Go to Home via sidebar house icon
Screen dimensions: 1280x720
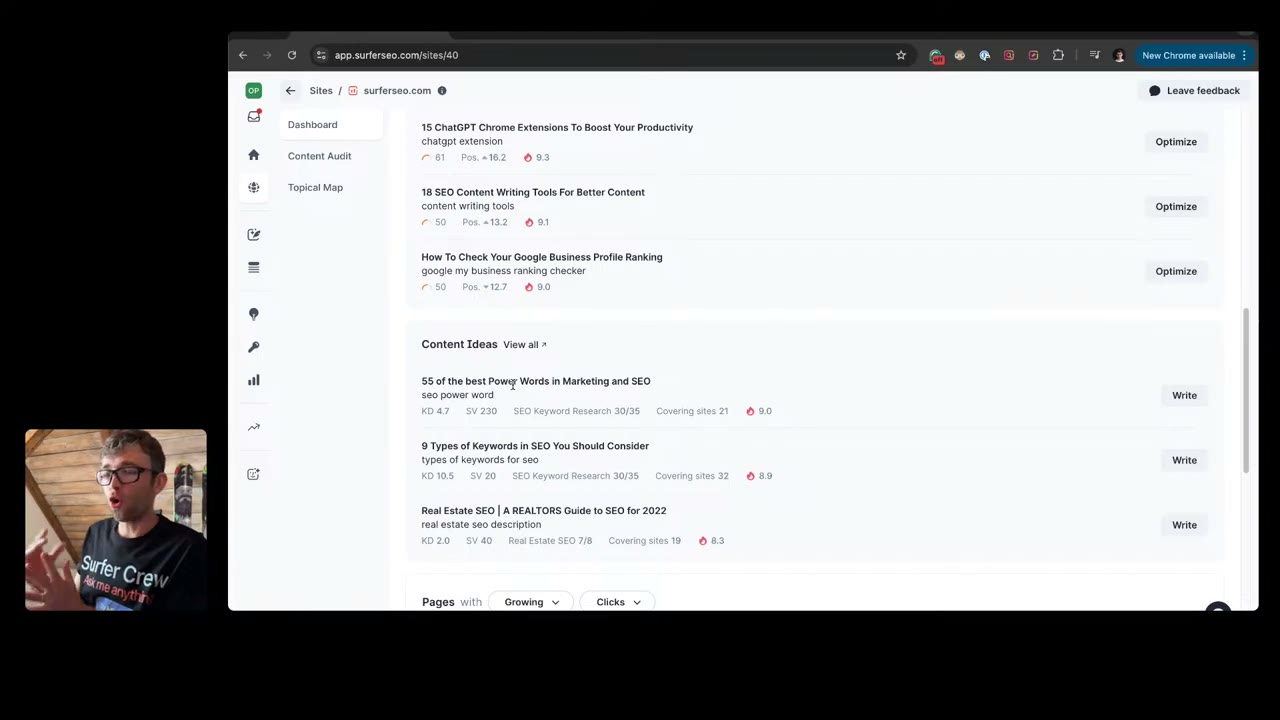[x=254, y=155]
